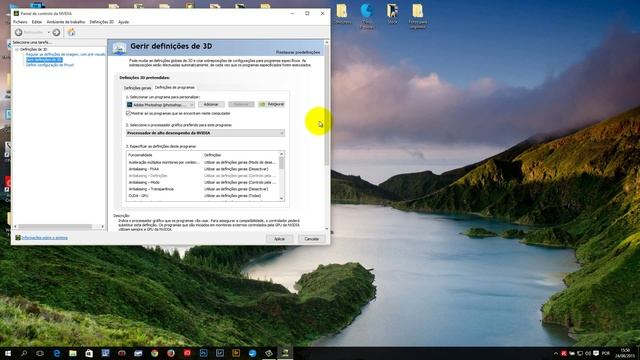
Task: Open taskbar search magnifier
Action: click(x=24, y=353)
